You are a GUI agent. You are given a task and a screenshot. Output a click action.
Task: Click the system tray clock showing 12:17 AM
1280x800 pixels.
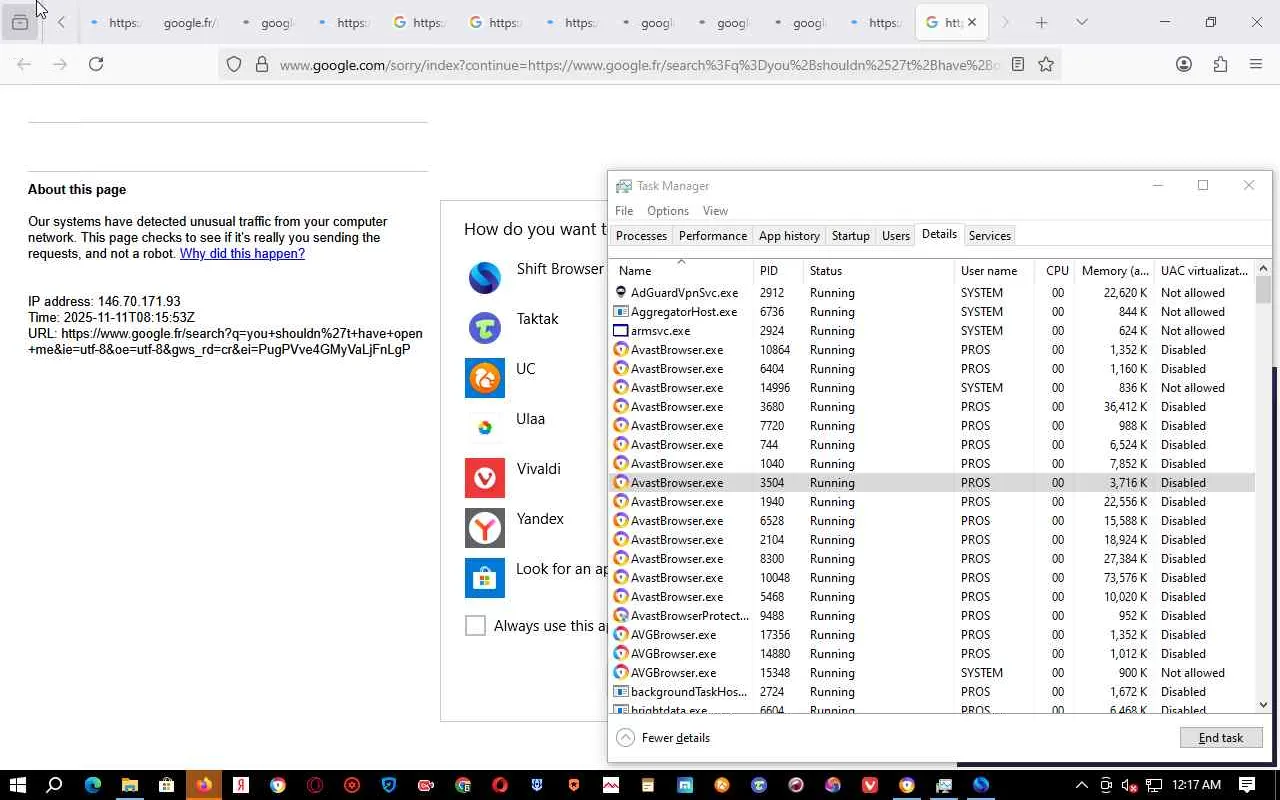pos(1196,785)
